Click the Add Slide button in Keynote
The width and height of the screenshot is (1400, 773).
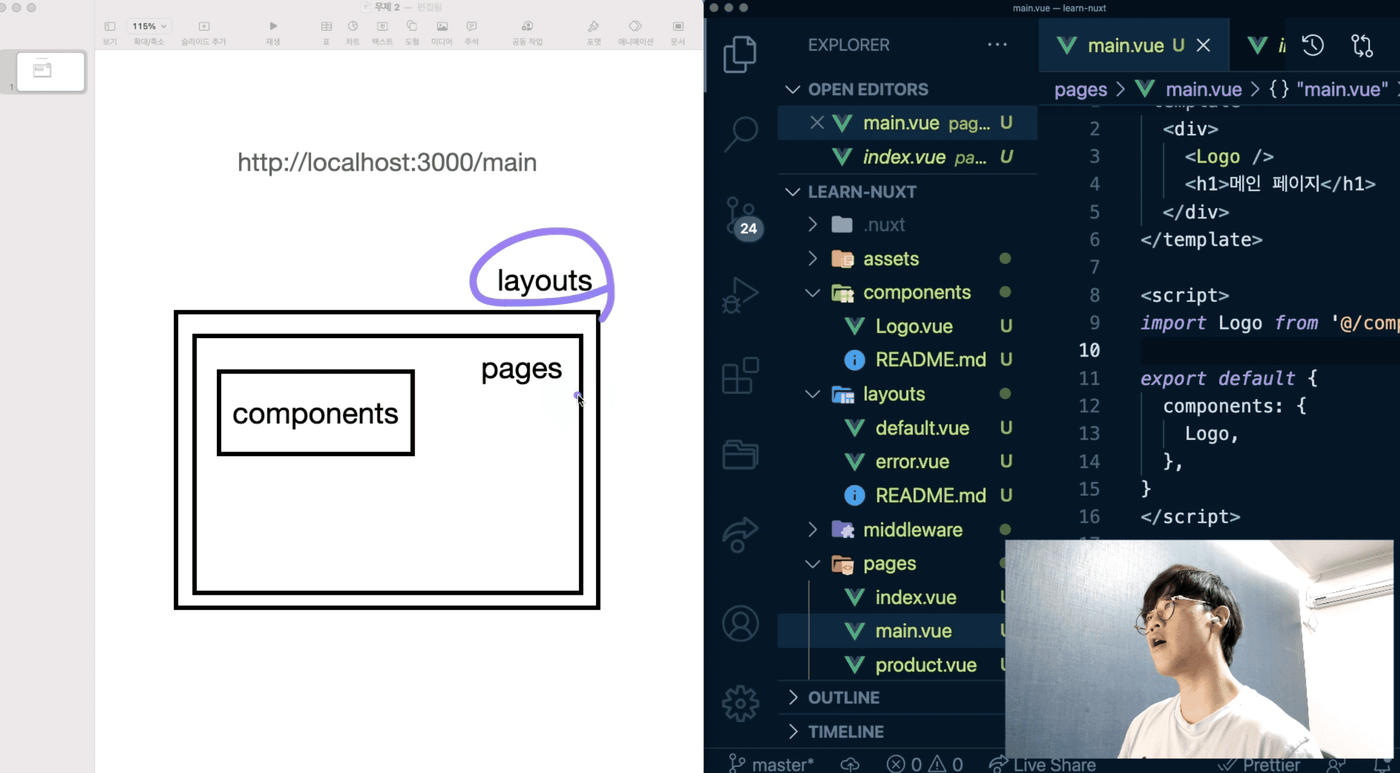[x=203, y=32]
